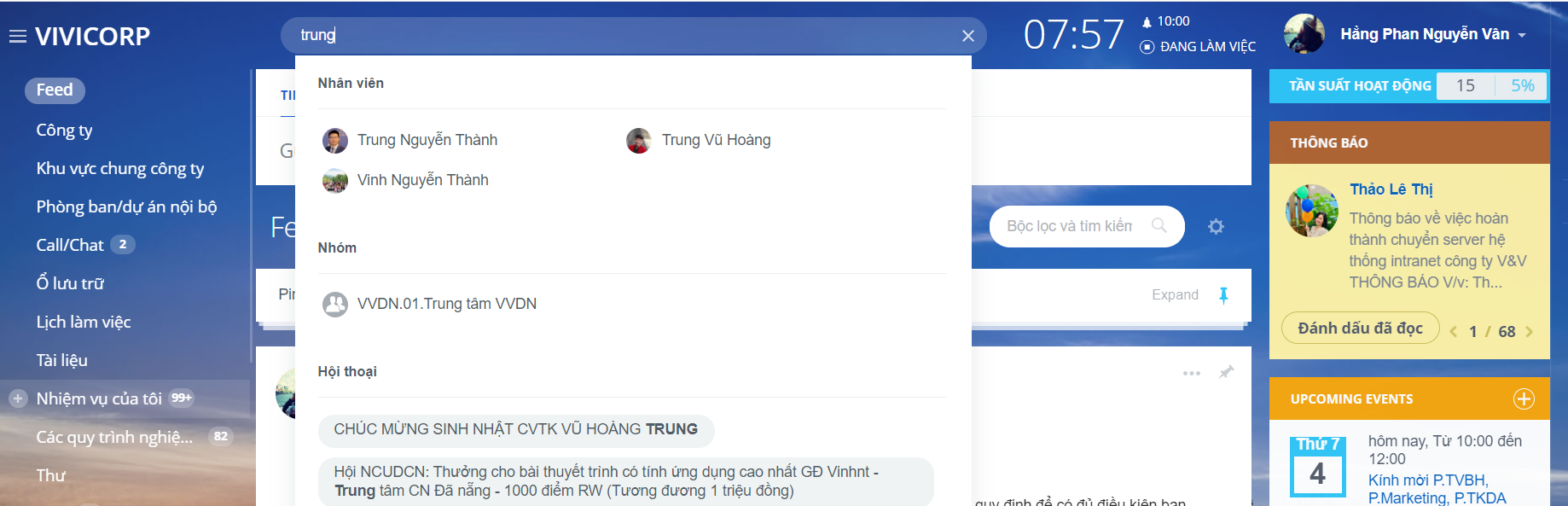The height and width of the screenshot is (506, 1568).
Task: Click the gray pin icon on the feed post
Action: click(1226, 372)
